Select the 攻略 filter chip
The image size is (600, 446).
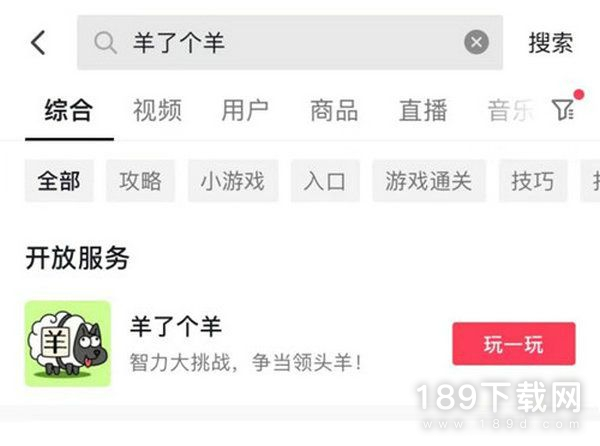140,181
